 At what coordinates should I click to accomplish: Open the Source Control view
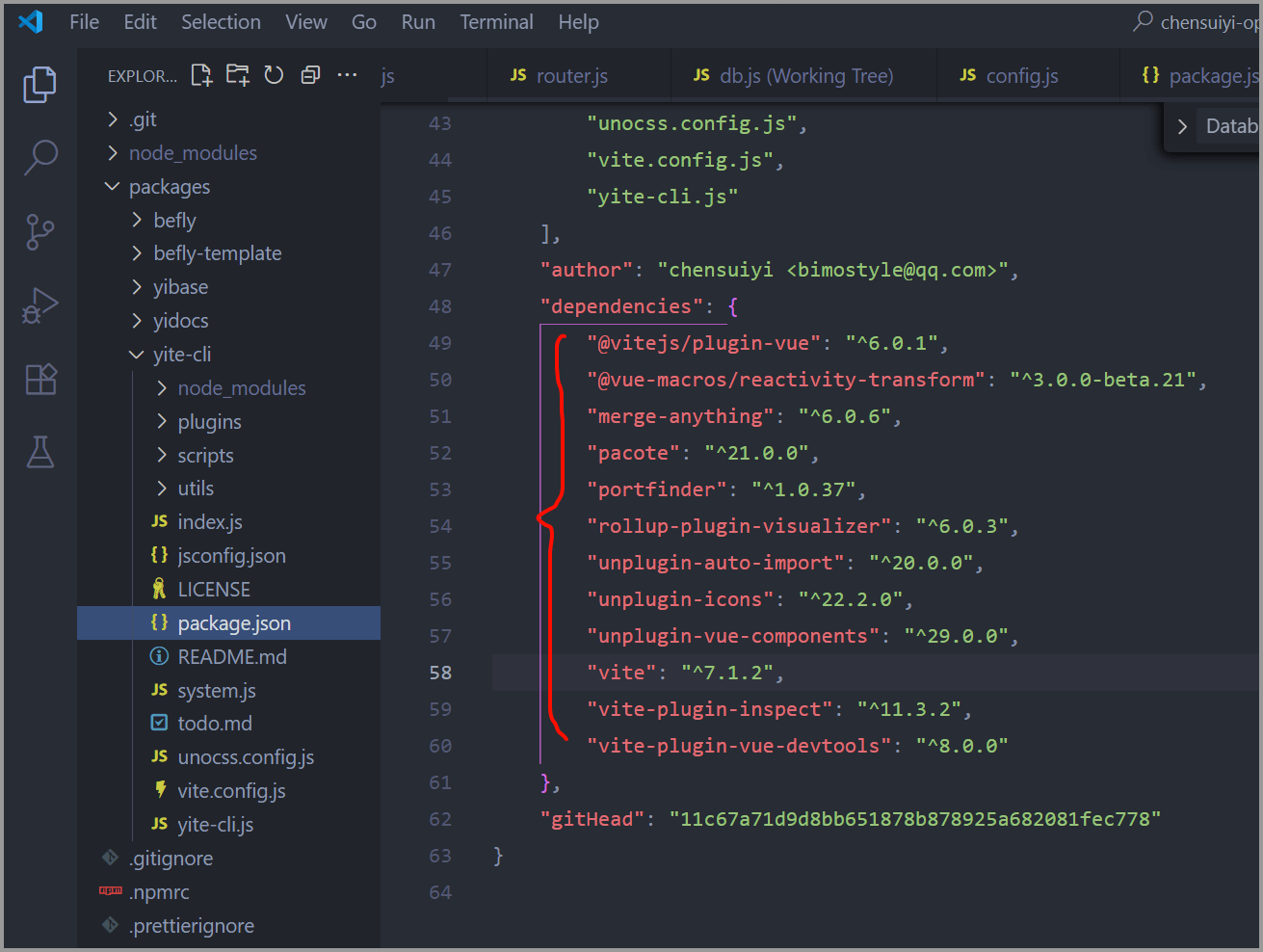(x=39, y=232)
